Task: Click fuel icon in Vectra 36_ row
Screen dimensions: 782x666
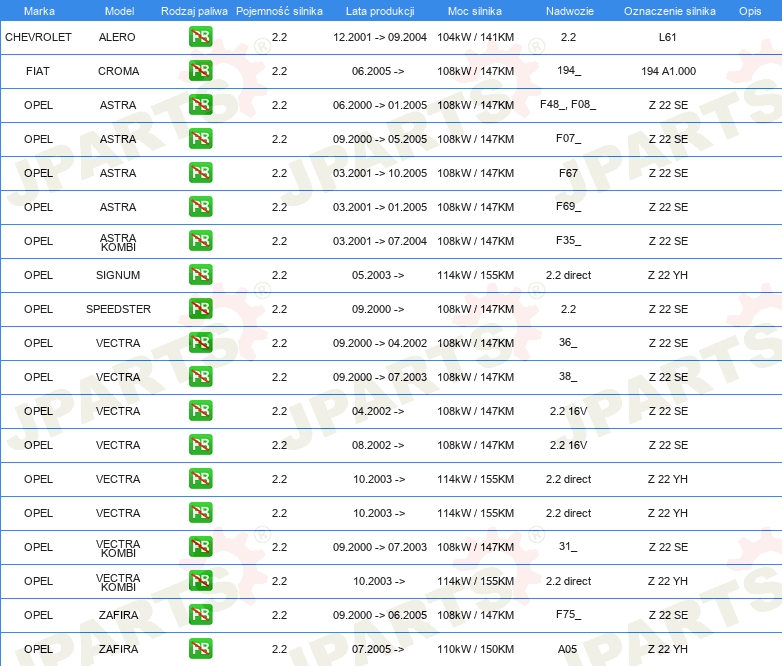Action: coord(200,343)
